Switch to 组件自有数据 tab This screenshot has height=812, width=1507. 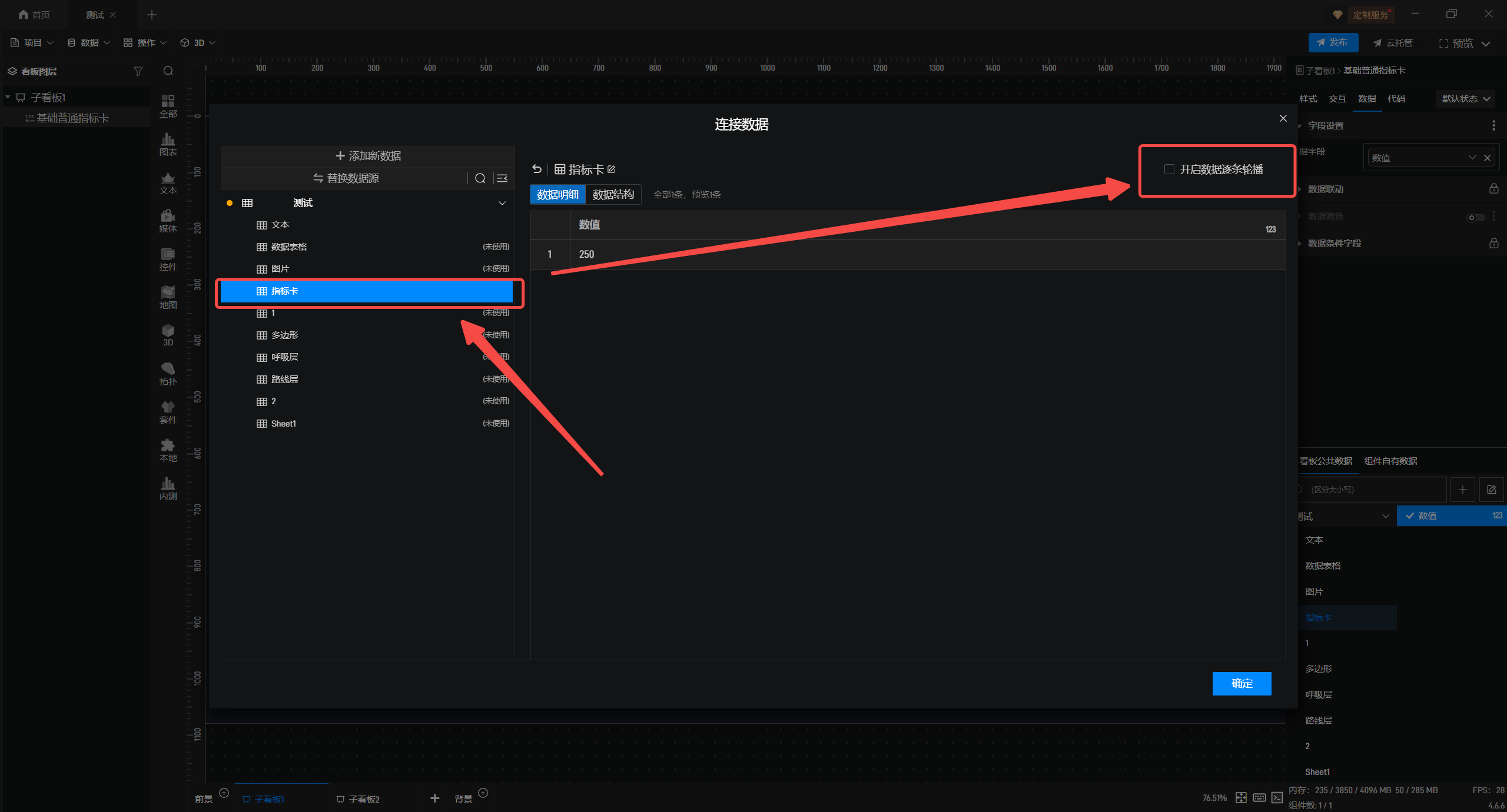pyautogui.click(x=1390, y=461)
